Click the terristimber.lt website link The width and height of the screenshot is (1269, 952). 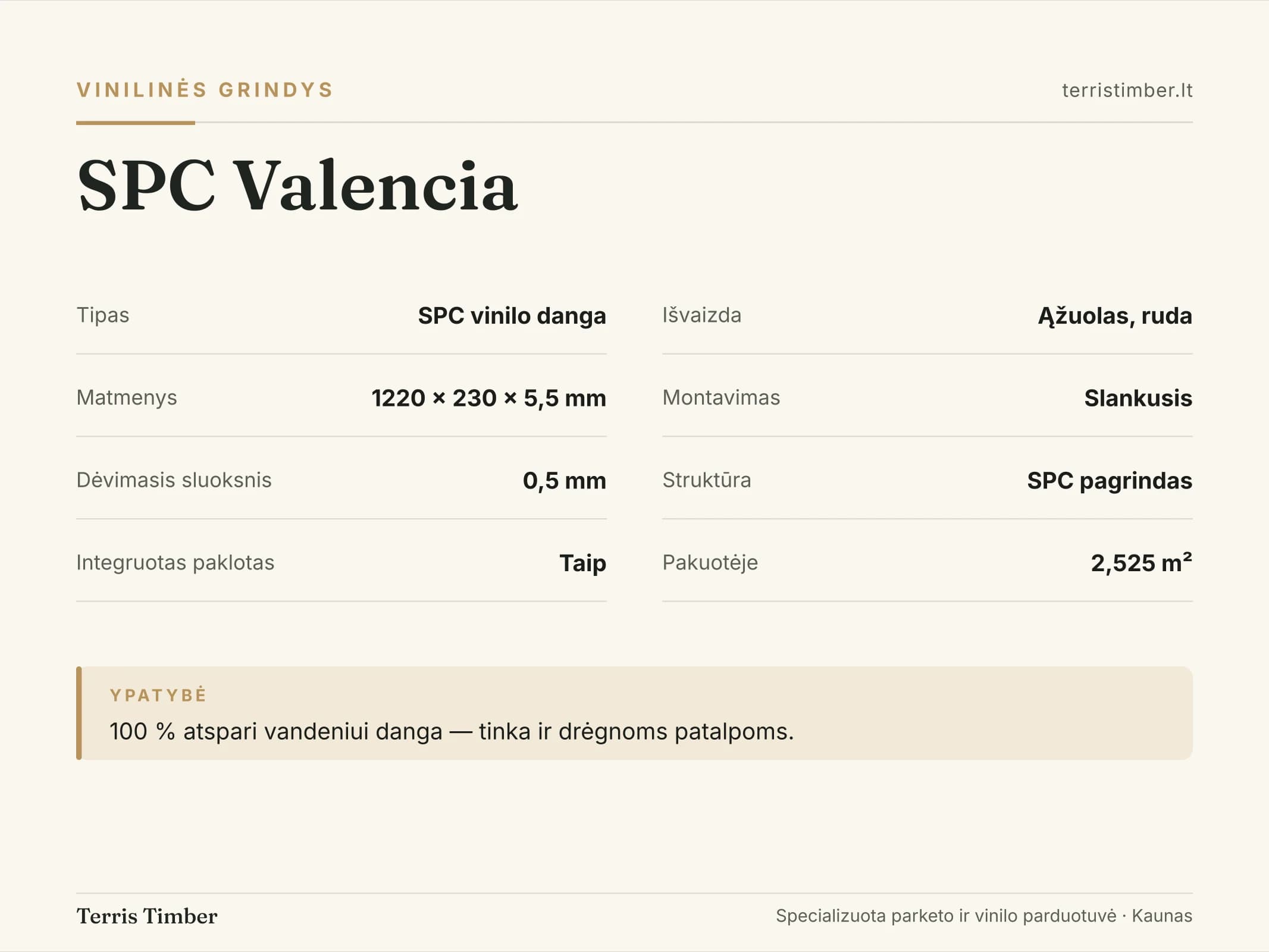[x=1127, y=90]
